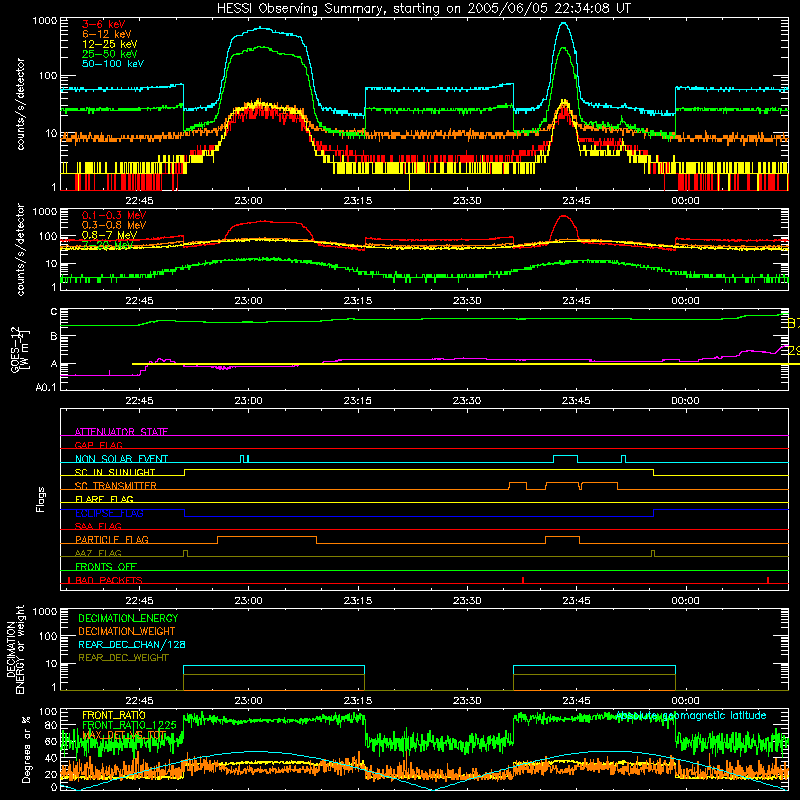Click the orange '6-12 keV' legend label
Screen dimensions: 800x800
(107, 34)
